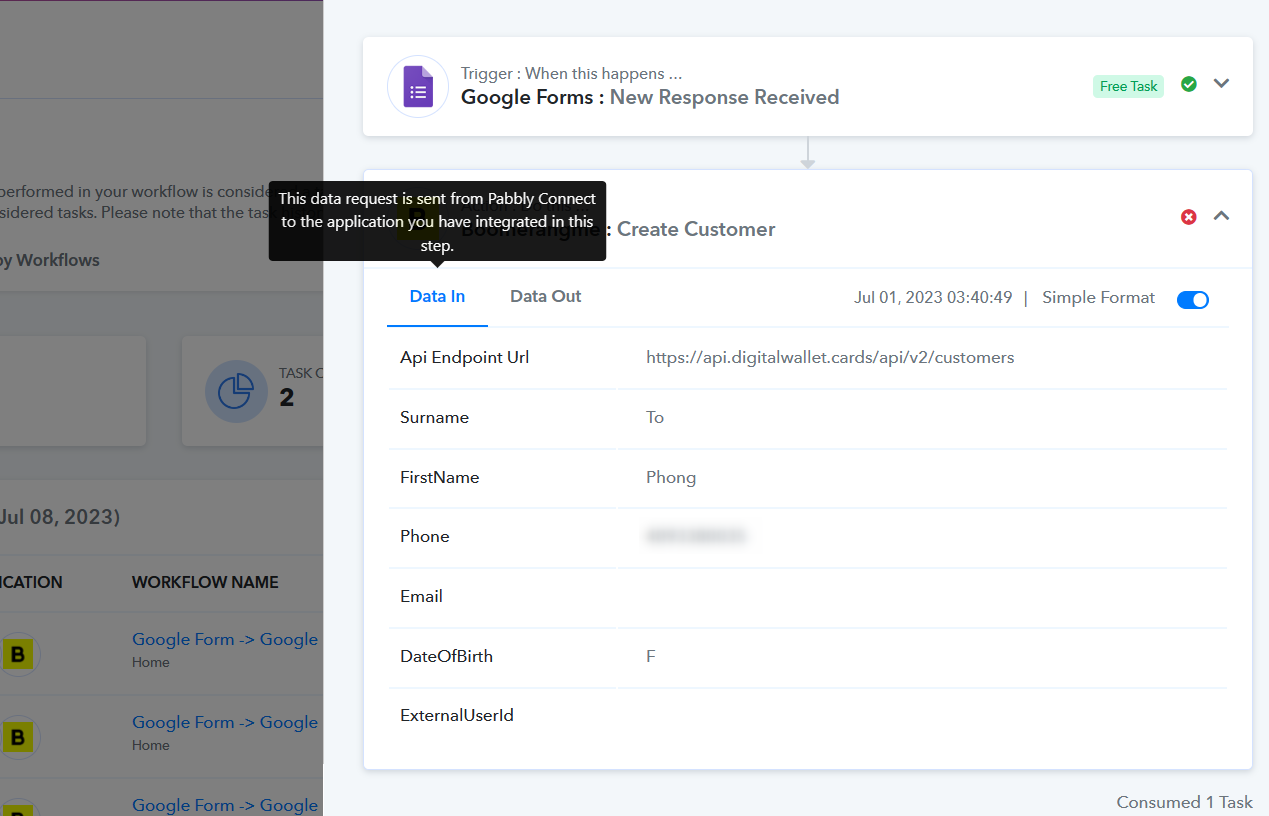Switch to the Data Out tab
Screen dimensions: 1269x816
tap(546, 296)
